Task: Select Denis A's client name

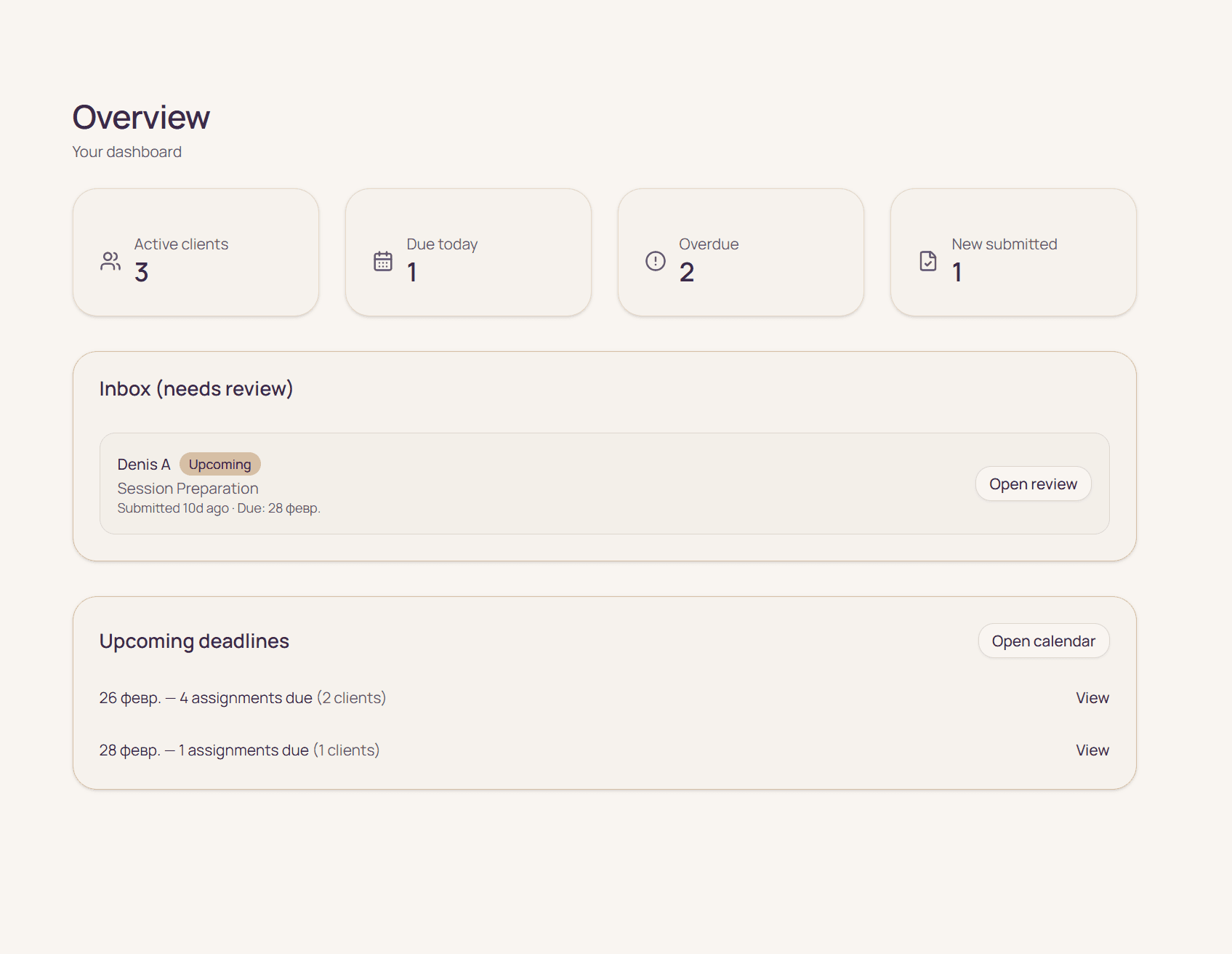Action: click(143, 464)
